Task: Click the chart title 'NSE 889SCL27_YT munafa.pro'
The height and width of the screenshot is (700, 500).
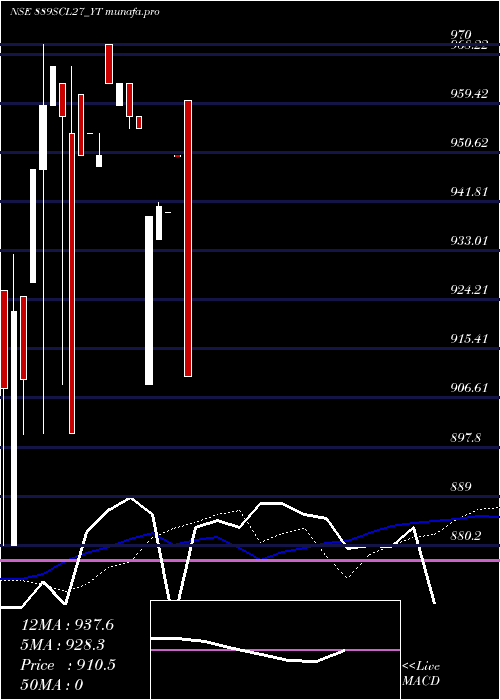Action: click(85, 12)
